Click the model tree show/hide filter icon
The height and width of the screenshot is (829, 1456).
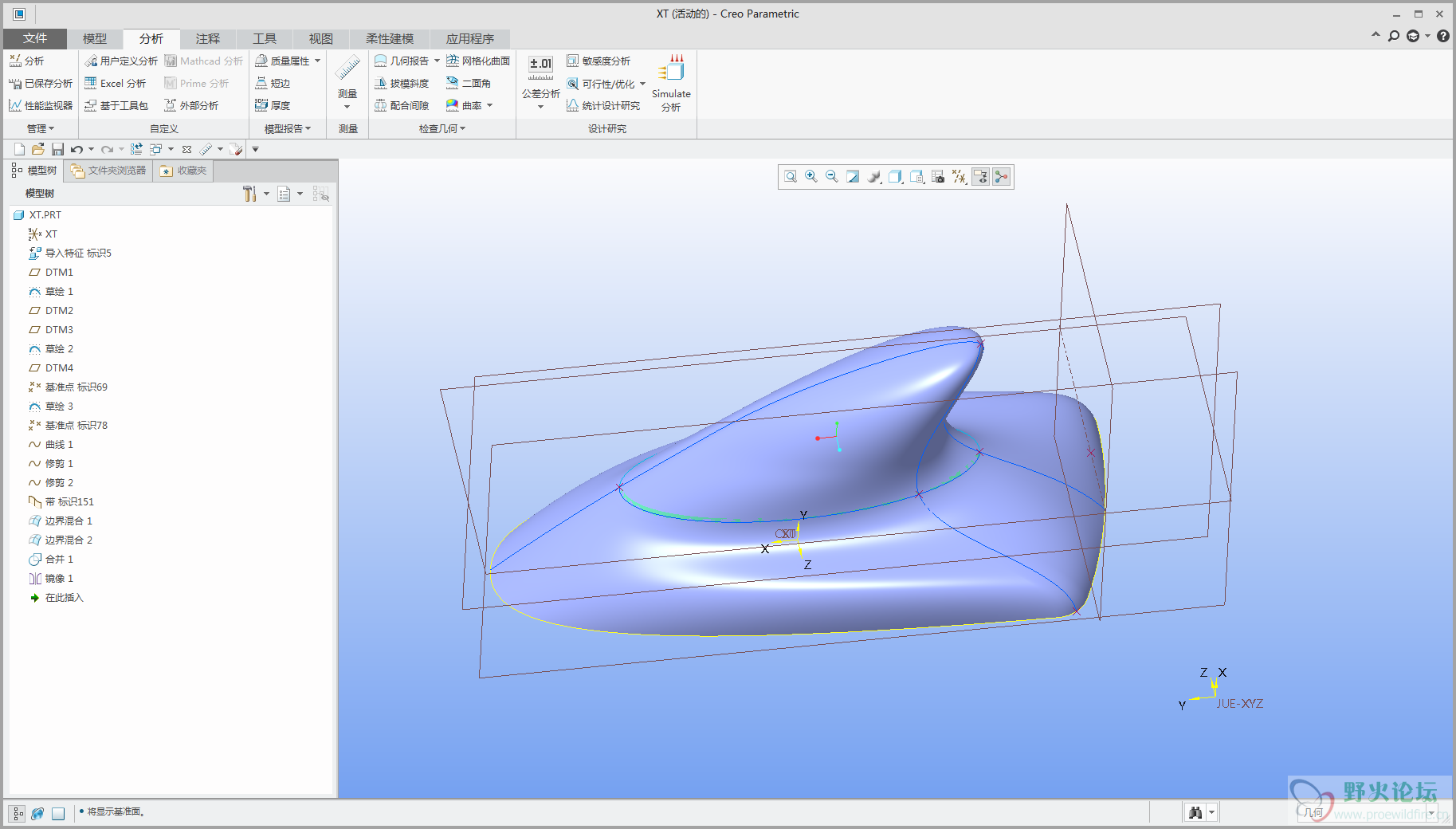[x=321, y=194]
